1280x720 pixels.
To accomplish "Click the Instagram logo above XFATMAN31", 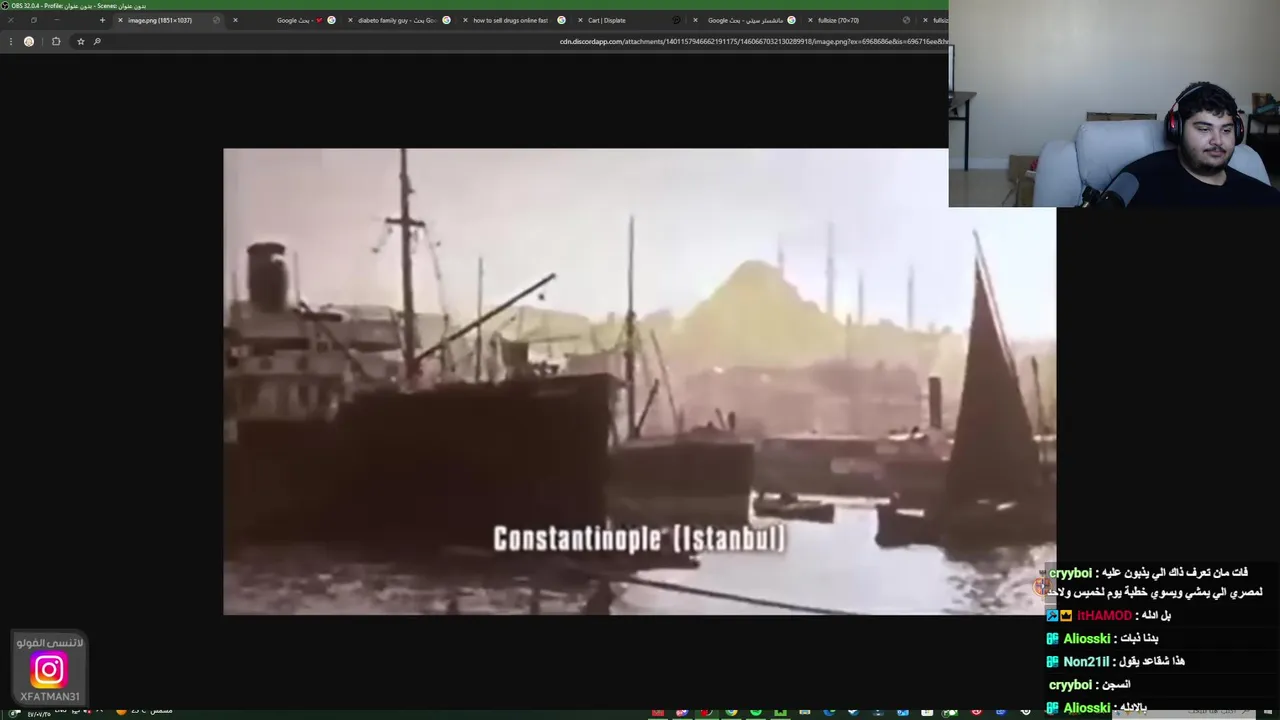I will [48, 670].
